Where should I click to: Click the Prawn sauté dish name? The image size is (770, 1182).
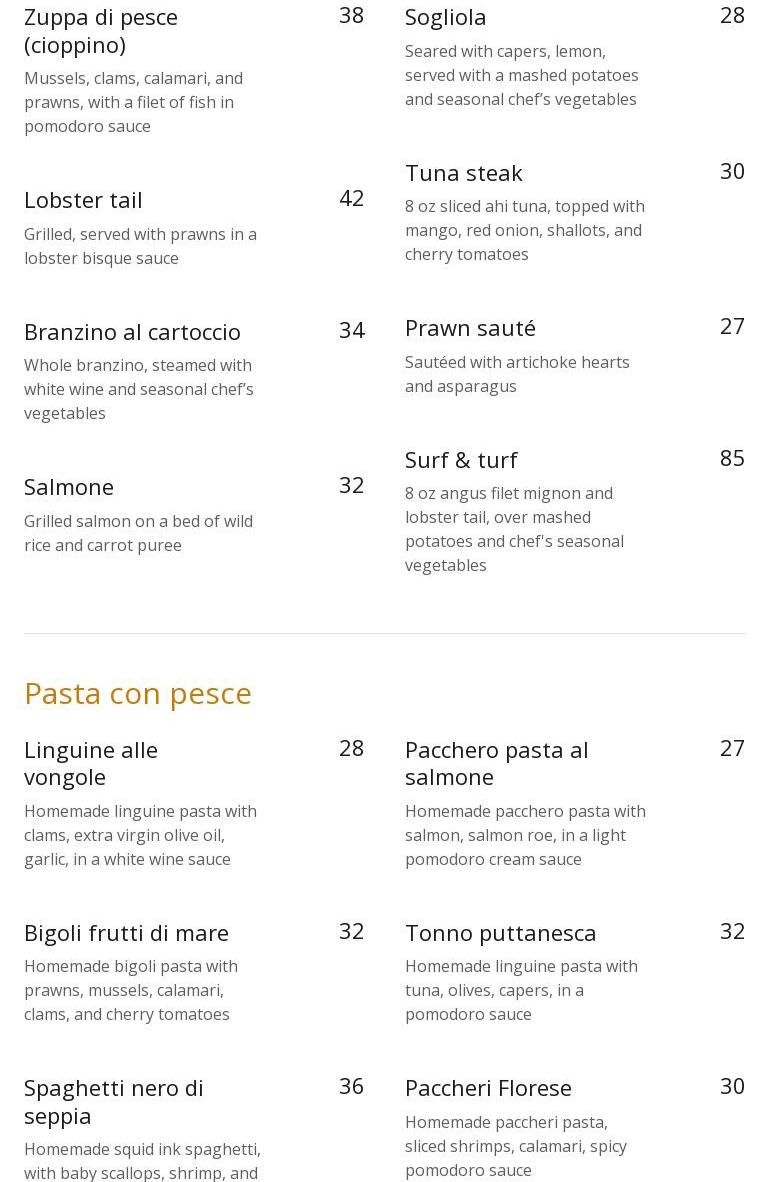[470, 328]
